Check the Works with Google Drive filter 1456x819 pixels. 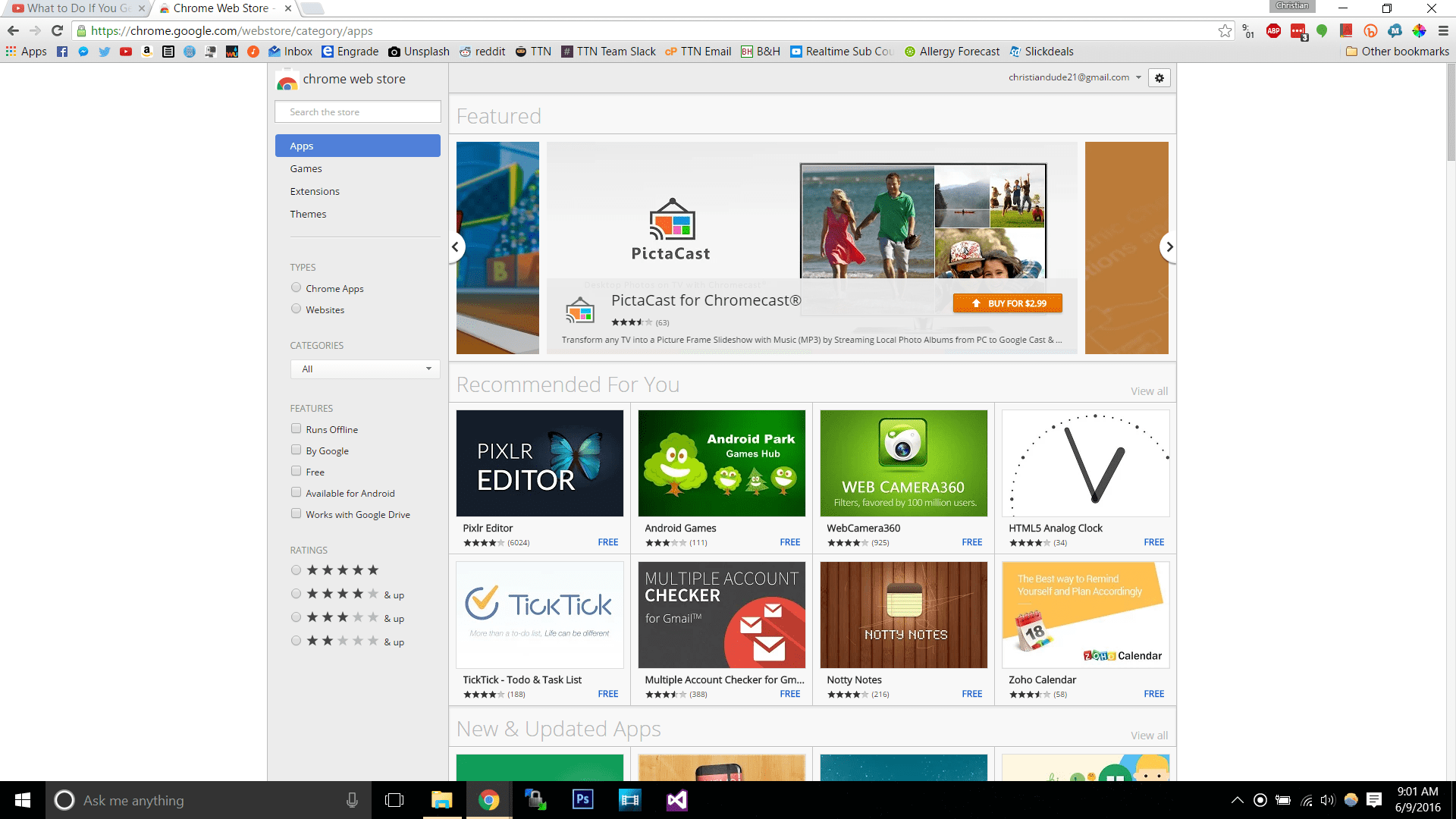pyautogui.click(x=296, y=513)
